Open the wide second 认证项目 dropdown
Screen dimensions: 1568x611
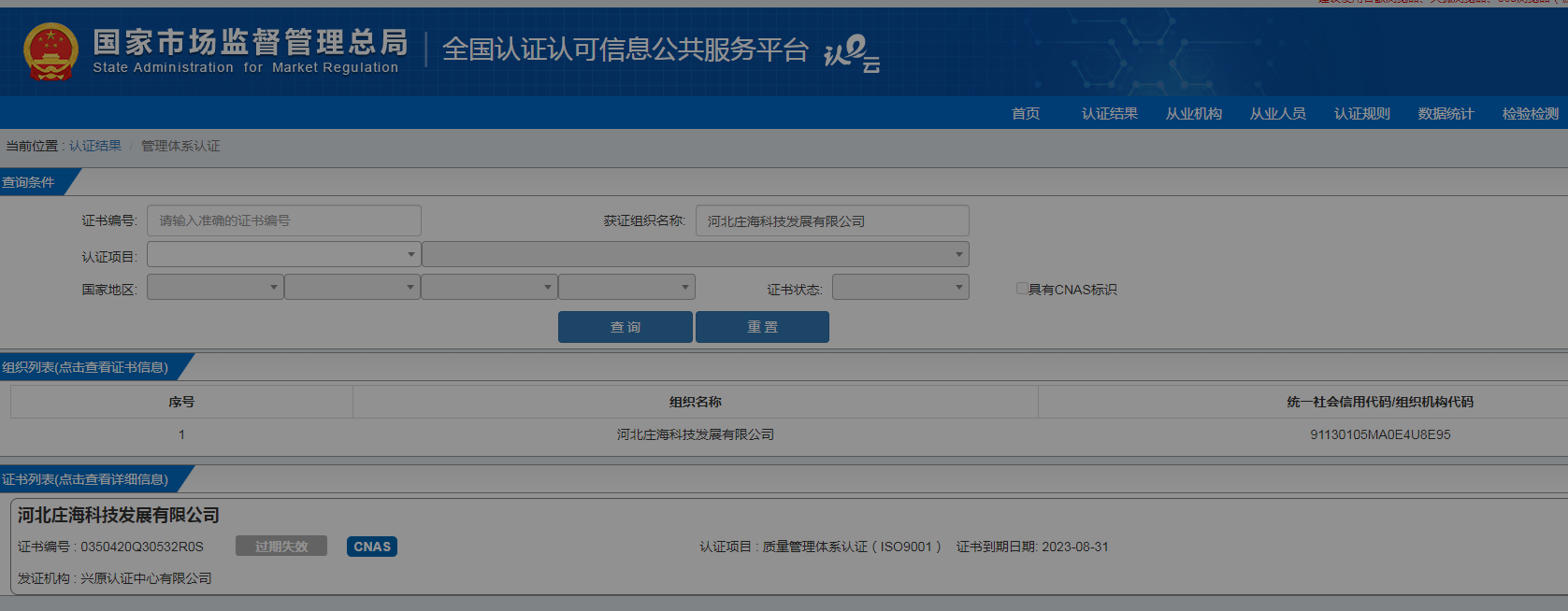point(696,254)
